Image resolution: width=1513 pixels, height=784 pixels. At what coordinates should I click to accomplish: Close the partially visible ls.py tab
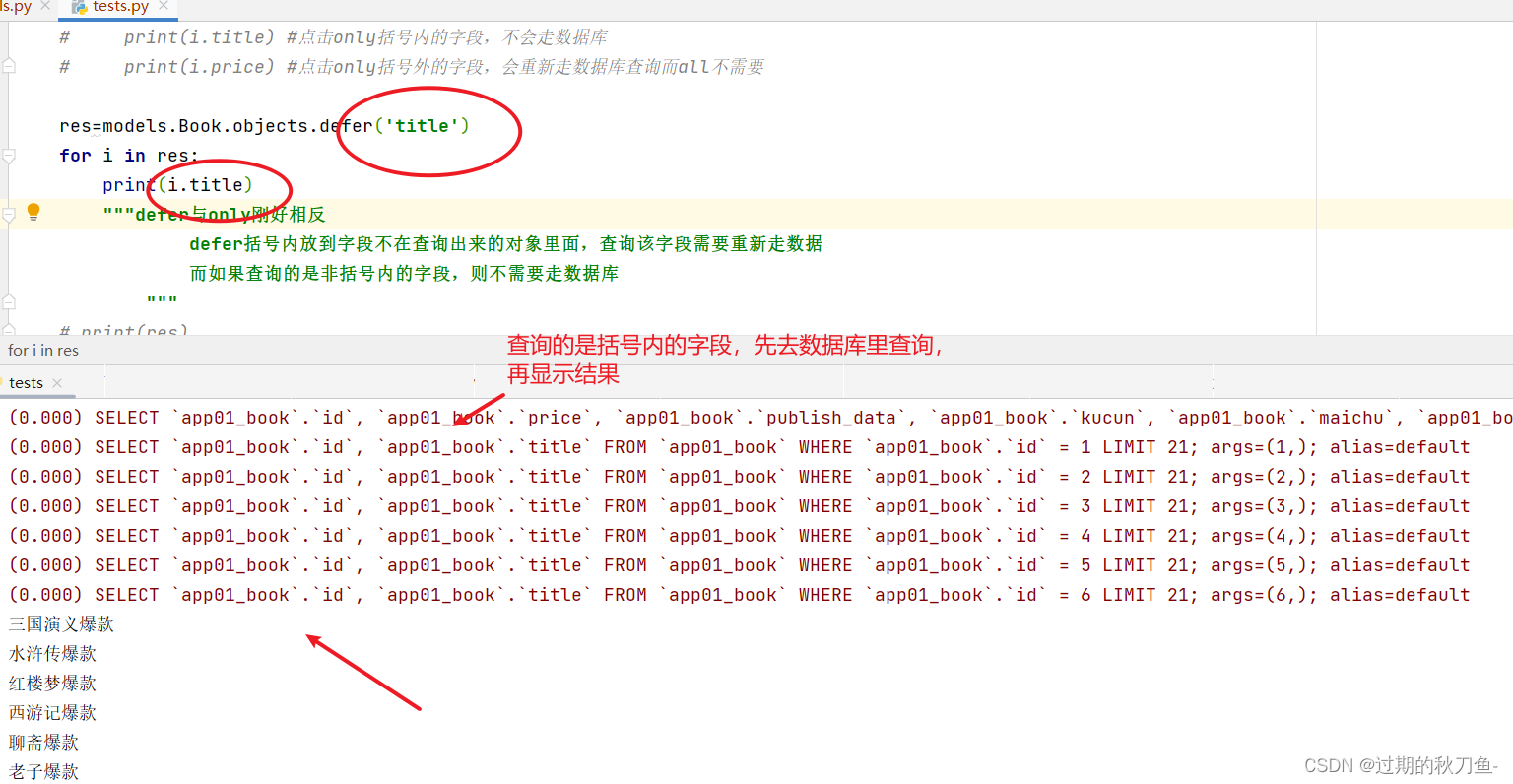[45, 6]
